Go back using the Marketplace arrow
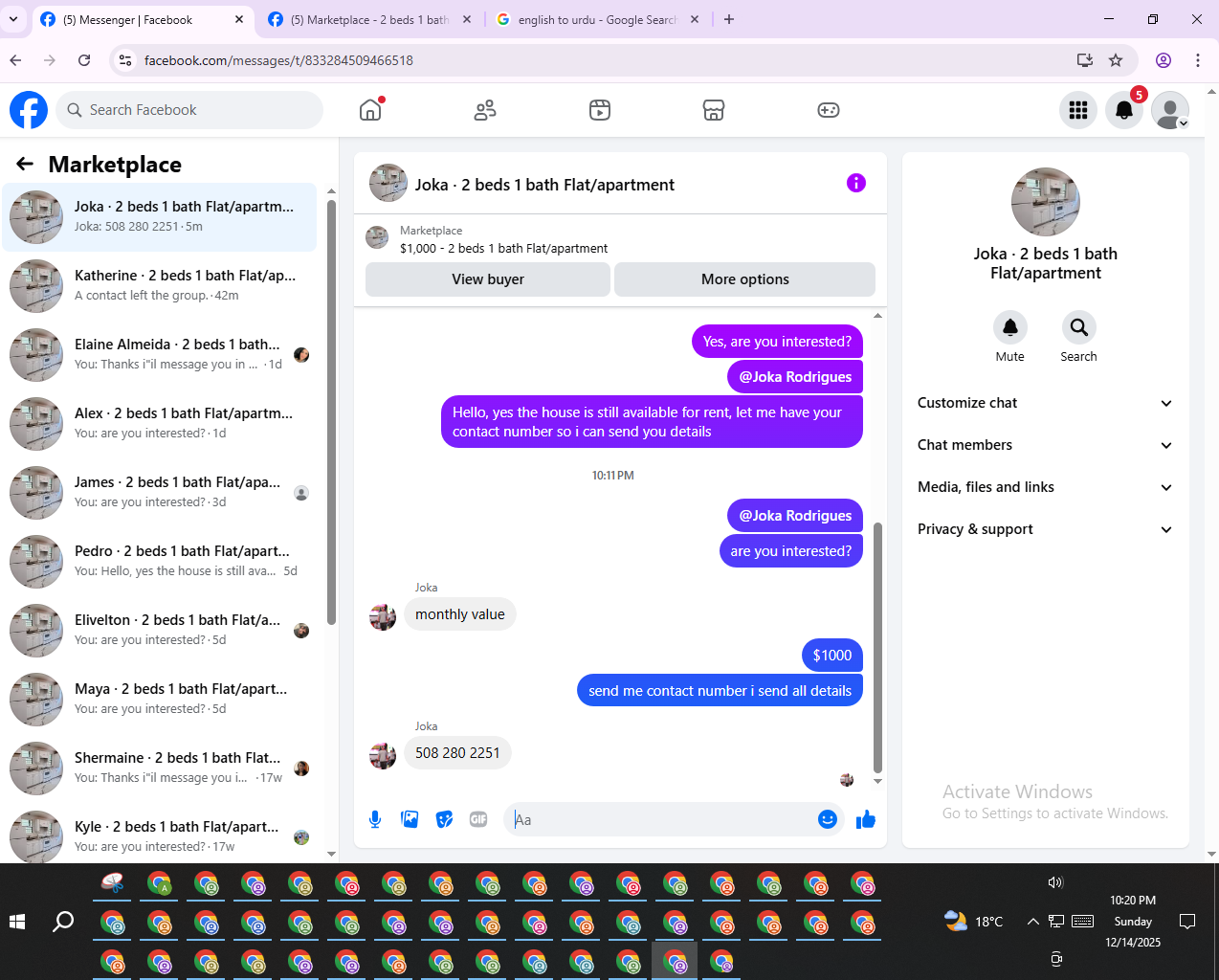The width and height of the screenshot is (1219, 980). (x=25, y=165)
